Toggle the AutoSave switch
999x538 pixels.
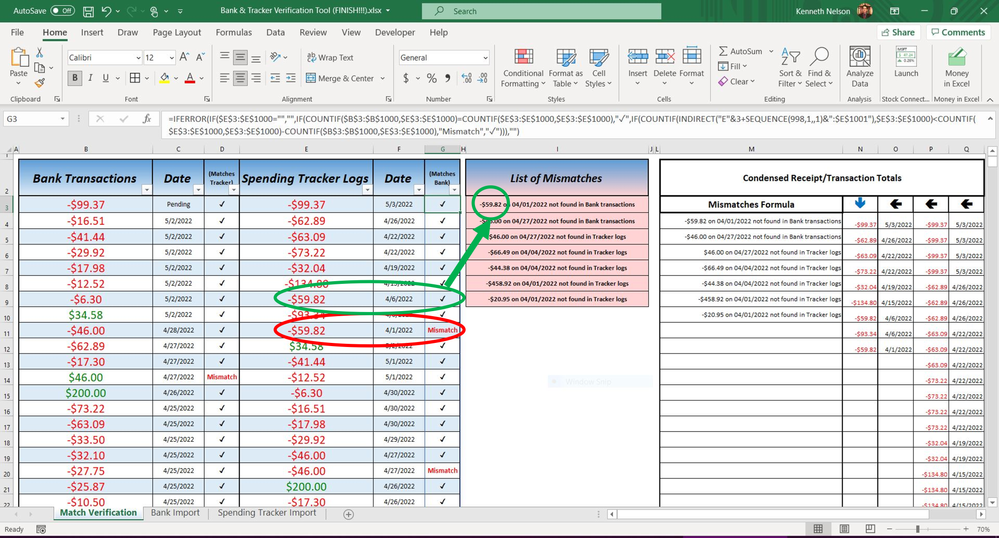pyautogui.click(x=62, y=11)
